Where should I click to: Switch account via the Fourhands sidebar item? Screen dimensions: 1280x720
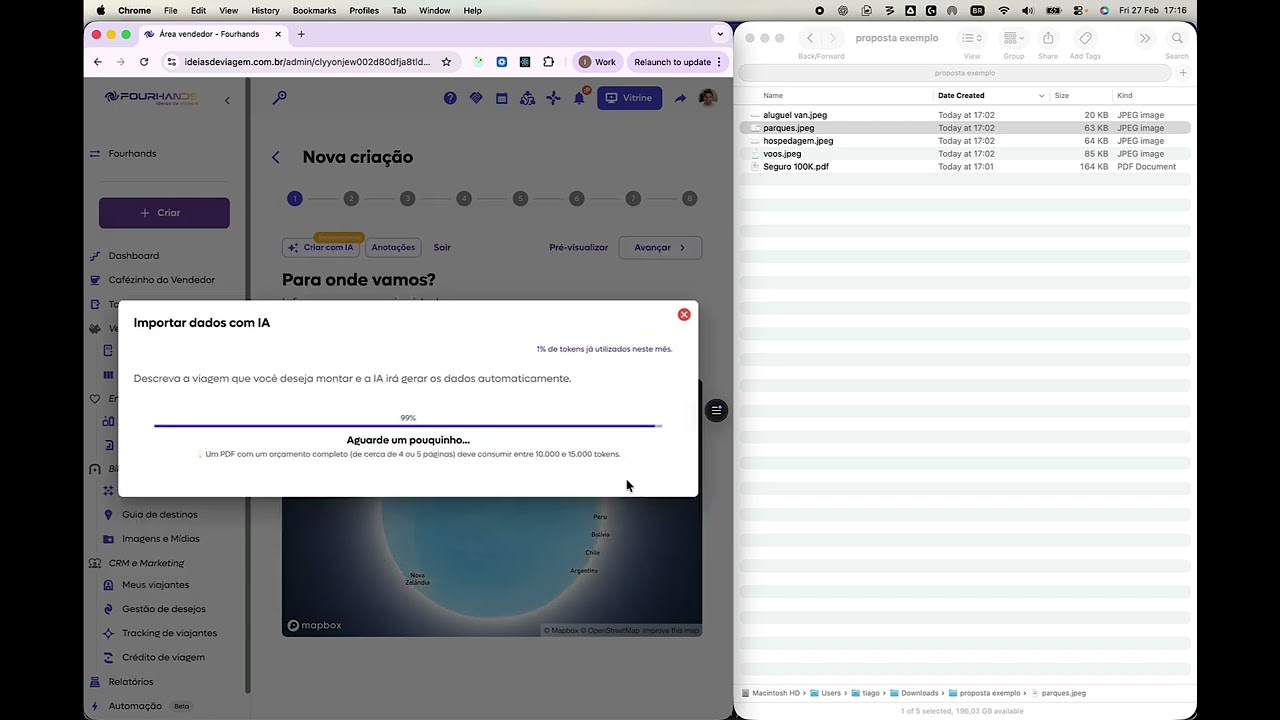132,153
